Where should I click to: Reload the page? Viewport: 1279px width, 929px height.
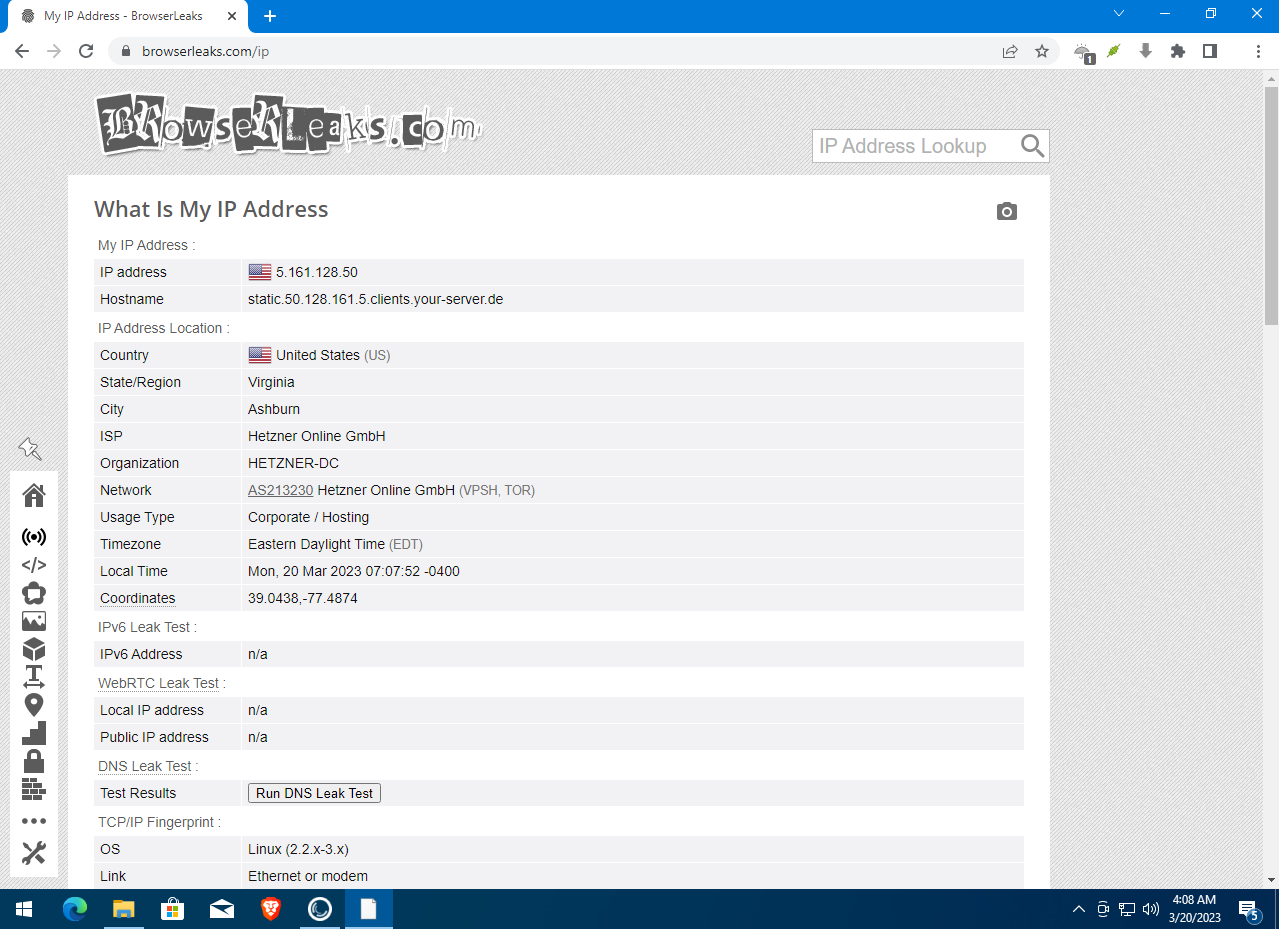[86, 51]
